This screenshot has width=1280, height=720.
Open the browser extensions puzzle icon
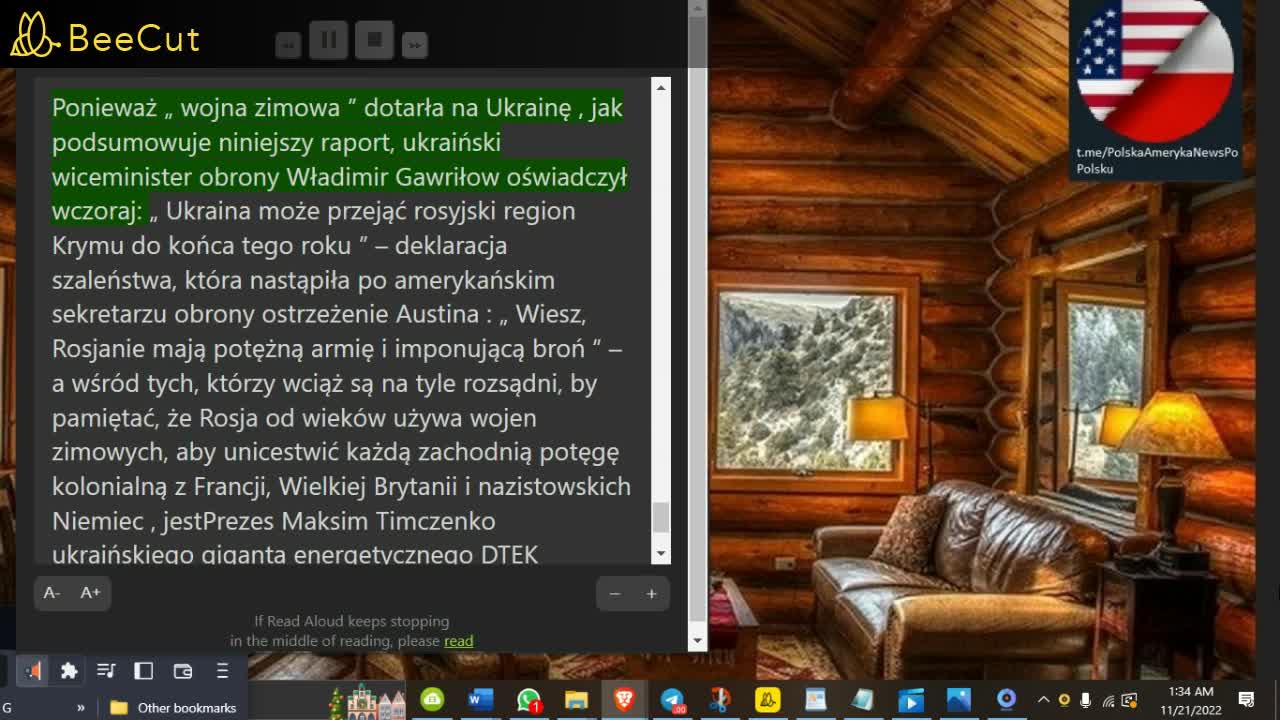tap(69, 671)
